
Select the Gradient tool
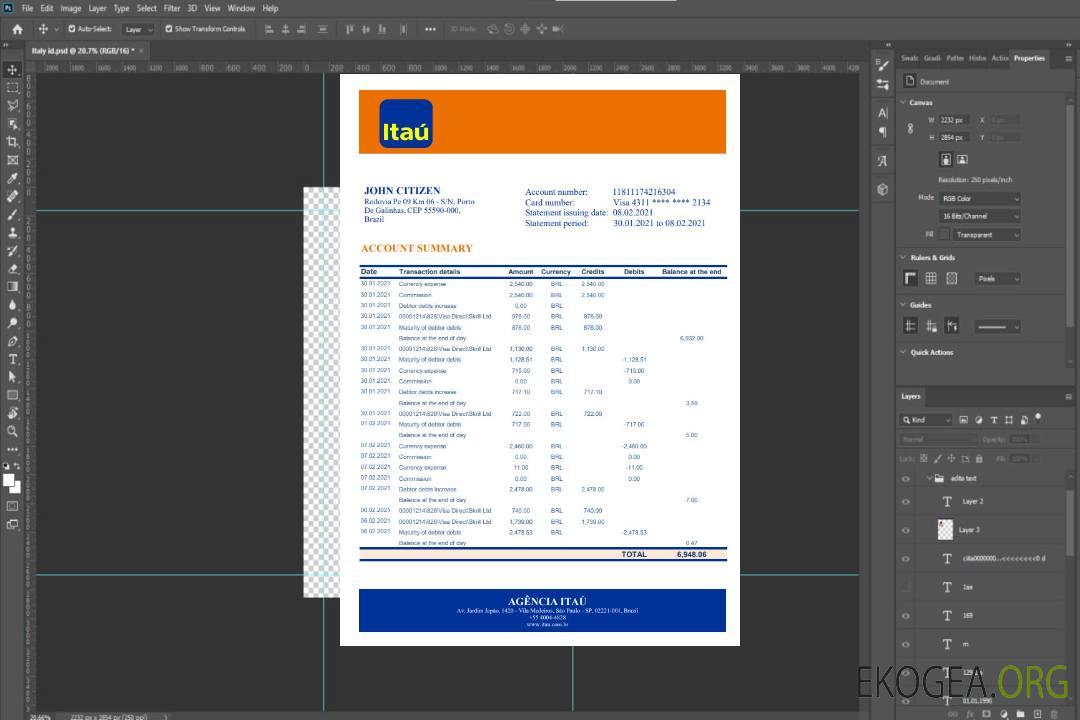tap(12, 287)
